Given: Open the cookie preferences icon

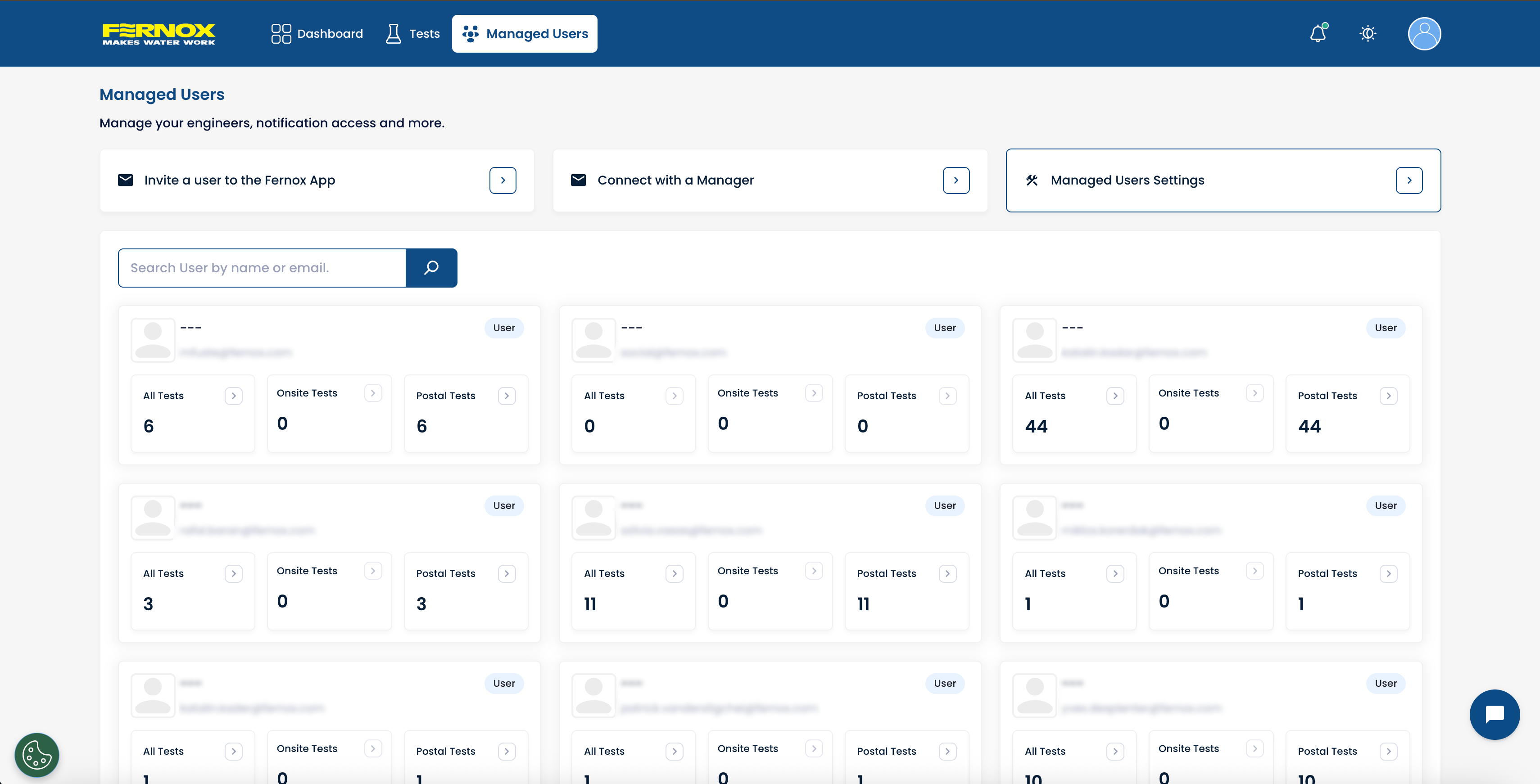Looking at the screenshot, I should [36, 755].
